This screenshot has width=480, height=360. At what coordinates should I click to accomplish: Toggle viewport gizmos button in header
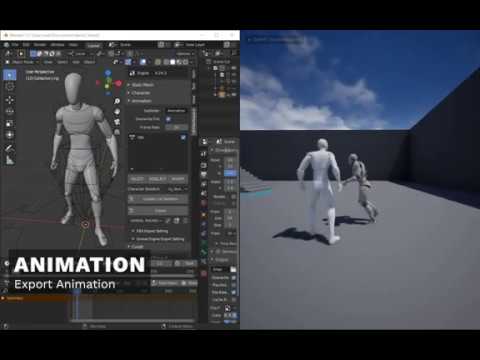point(128,62)
